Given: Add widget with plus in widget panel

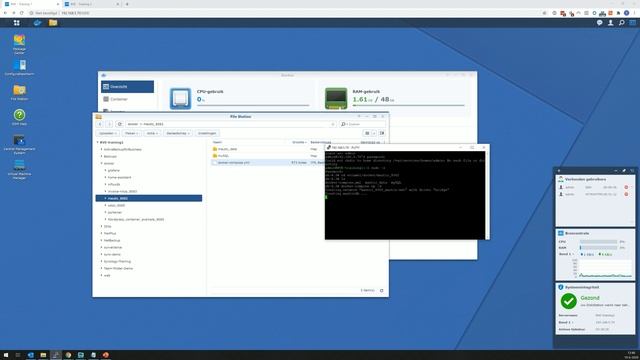Looking at the screenshot, I should 559,171.
